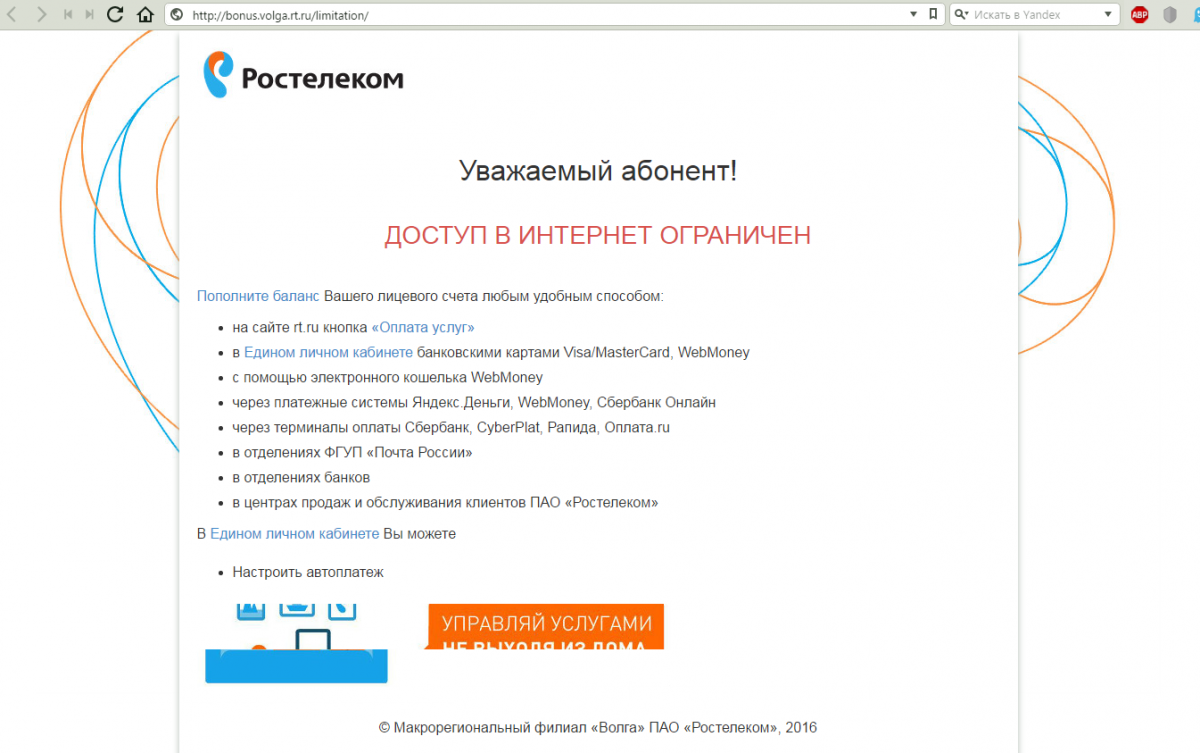Click the gray shield extension icon
The width and height of the screenshot is (1200, 753).
point(1169,14)
